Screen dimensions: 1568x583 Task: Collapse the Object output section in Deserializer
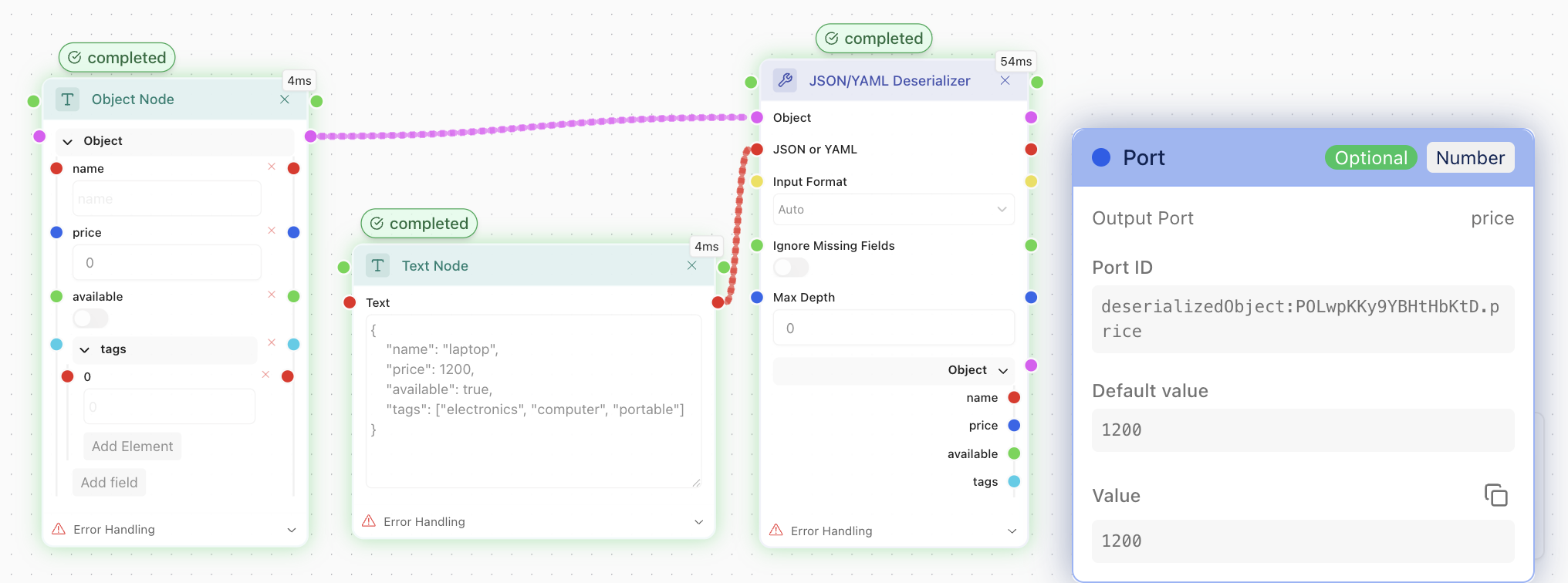coord(1003,371)
